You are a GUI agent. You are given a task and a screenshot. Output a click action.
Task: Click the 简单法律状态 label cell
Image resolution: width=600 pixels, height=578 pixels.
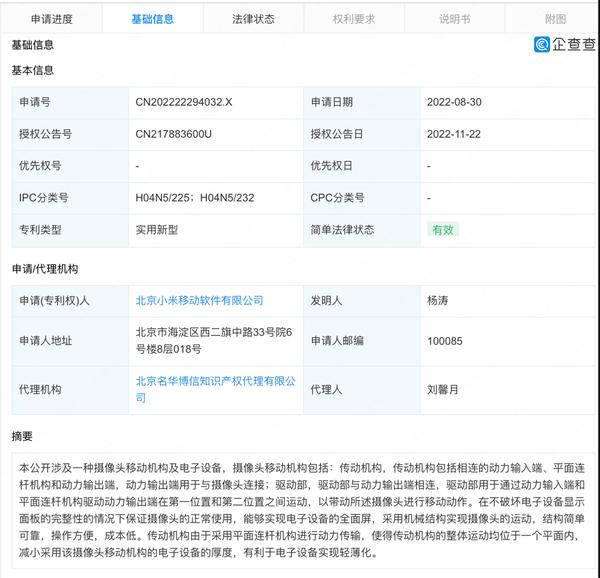click(x=362, y=230)
